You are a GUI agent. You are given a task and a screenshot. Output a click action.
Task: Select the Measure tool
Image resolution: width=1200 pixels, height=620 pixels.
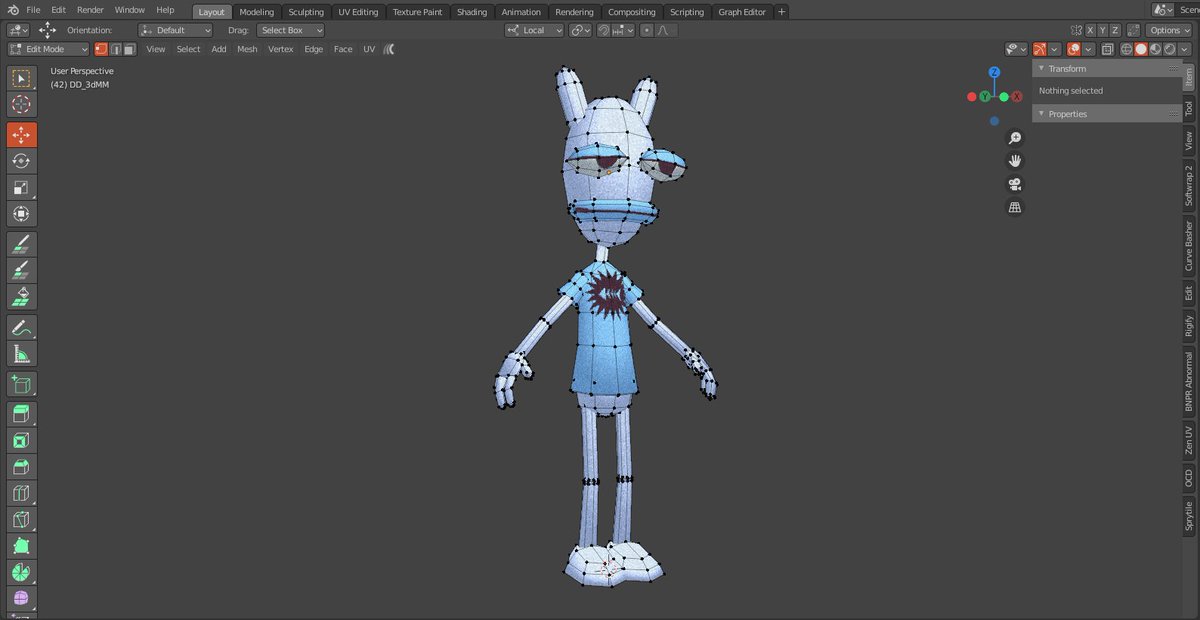coord(22,354)
